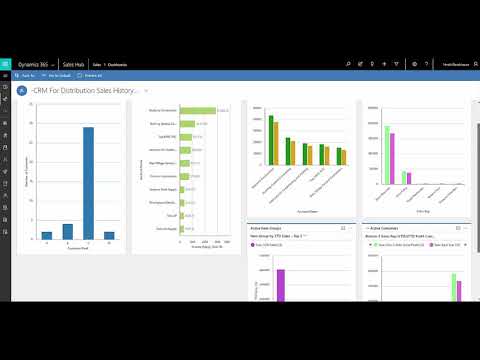This screenshot has height=360, width=480.
Task: Open the Sales Hub app link
Action: click(x=73, y=65)
